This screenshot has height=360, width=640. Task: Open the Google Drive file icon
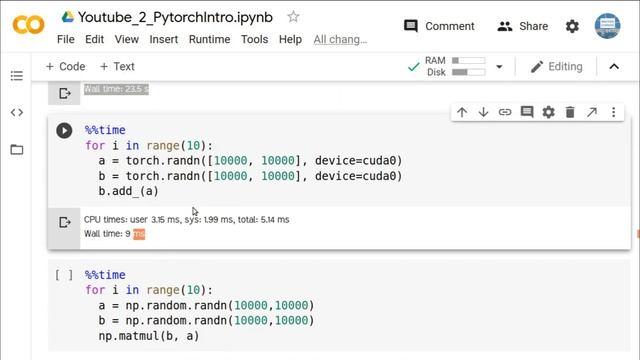67,17
